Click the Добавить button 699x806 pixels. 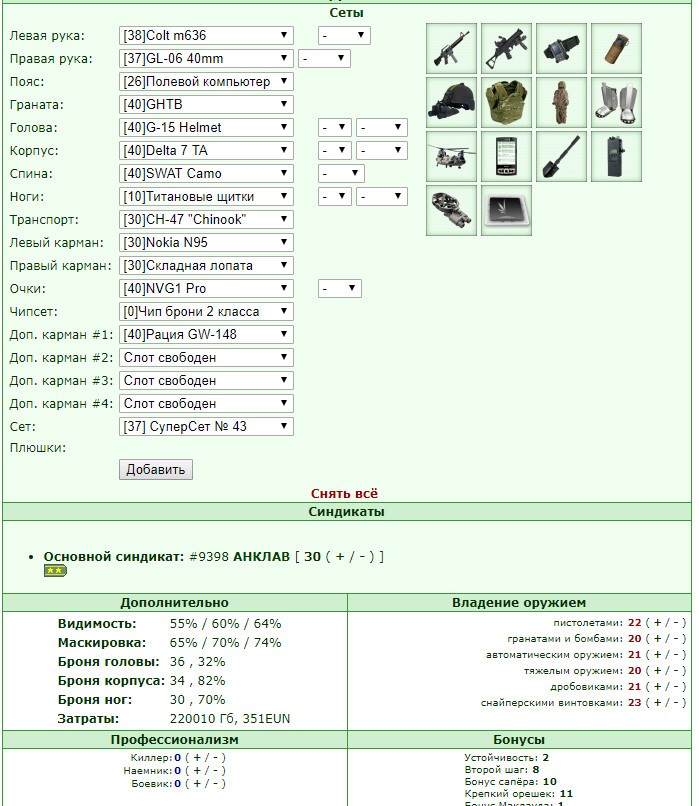point(156,470)
